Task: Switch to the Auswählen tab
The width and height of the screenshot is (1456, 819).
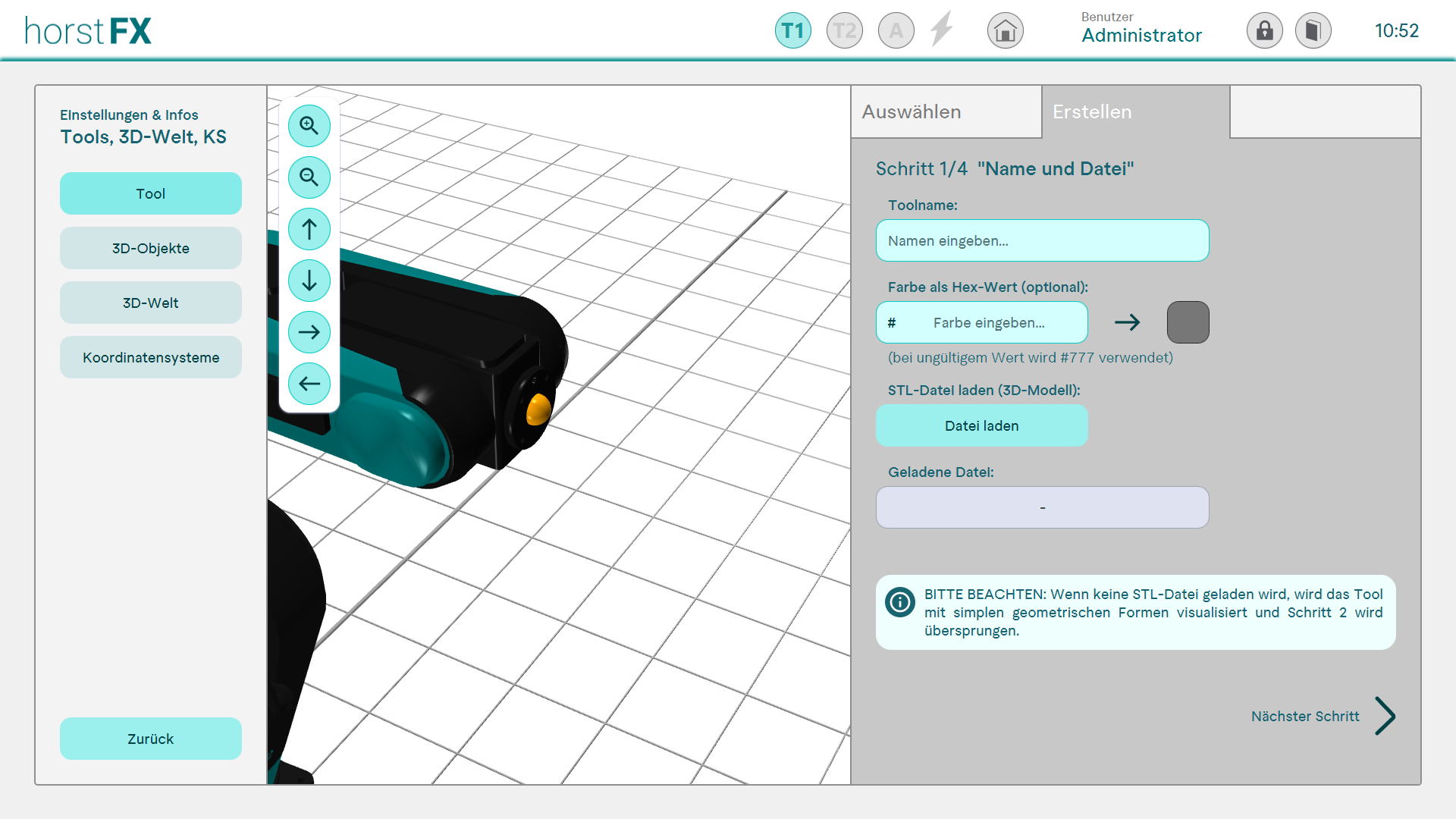Action: (x=946, y=111)
